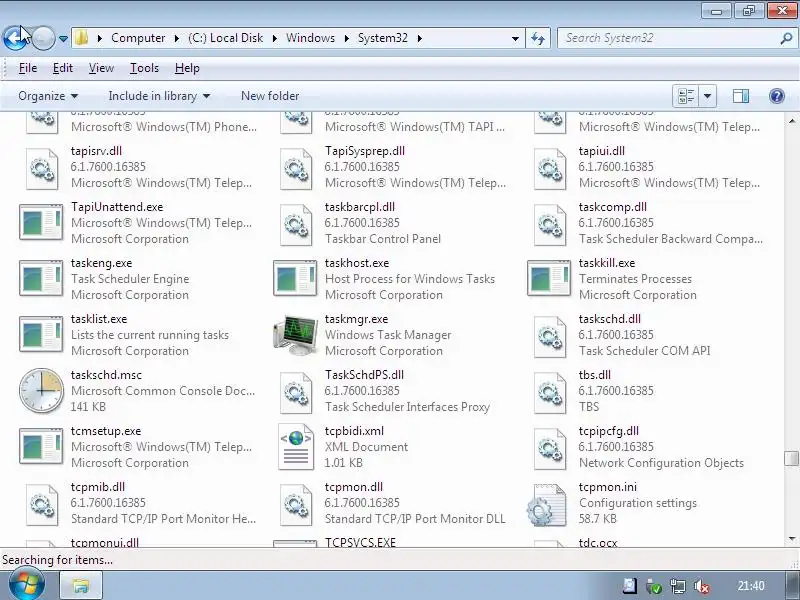Select the TapiUnattend.exe icon
Screen dimensions: 800x600
[41, 222]
